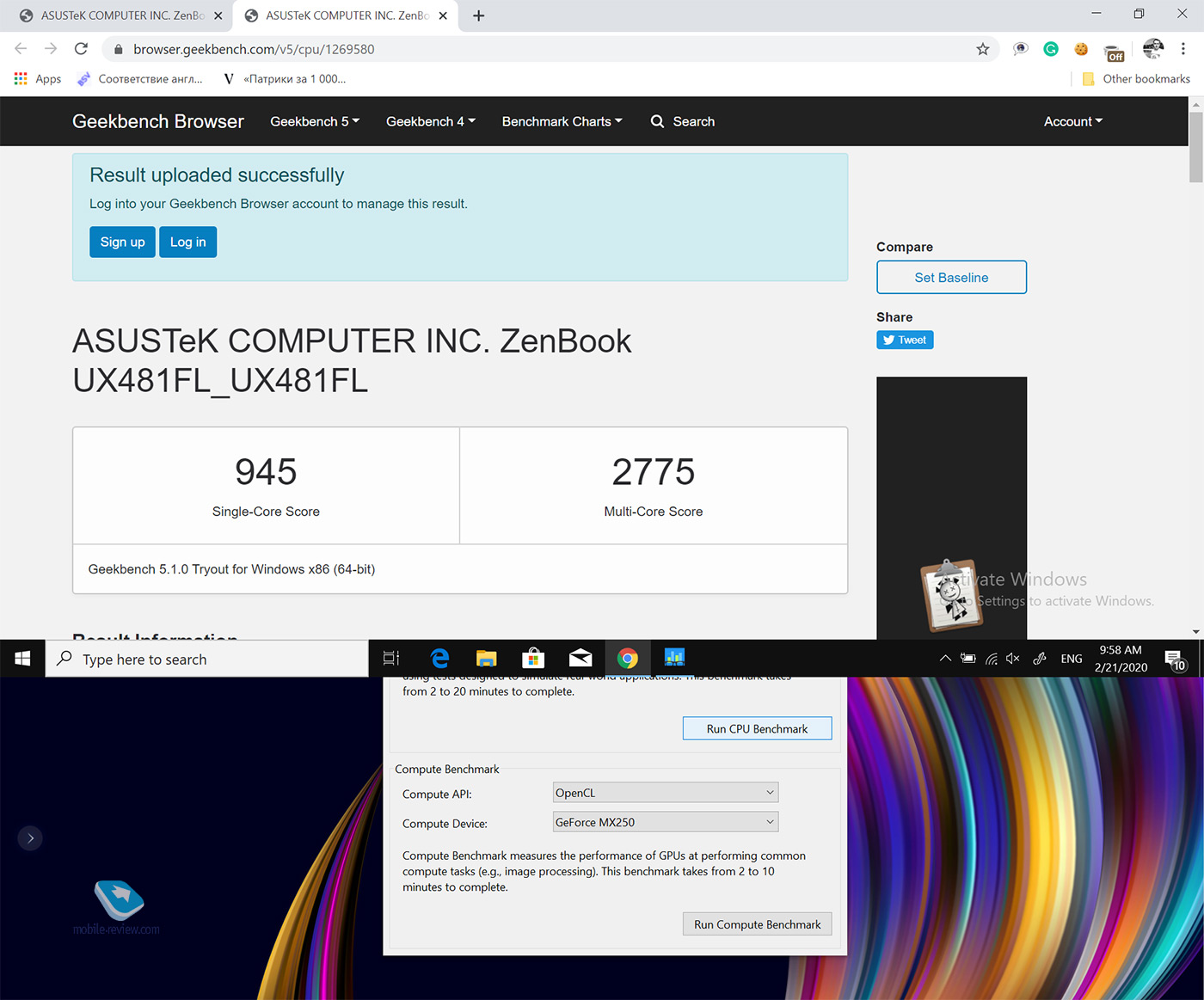The image size is (1204, 1000).
Task: Bookmark this page with the star icon
Action: pos(983,49)
